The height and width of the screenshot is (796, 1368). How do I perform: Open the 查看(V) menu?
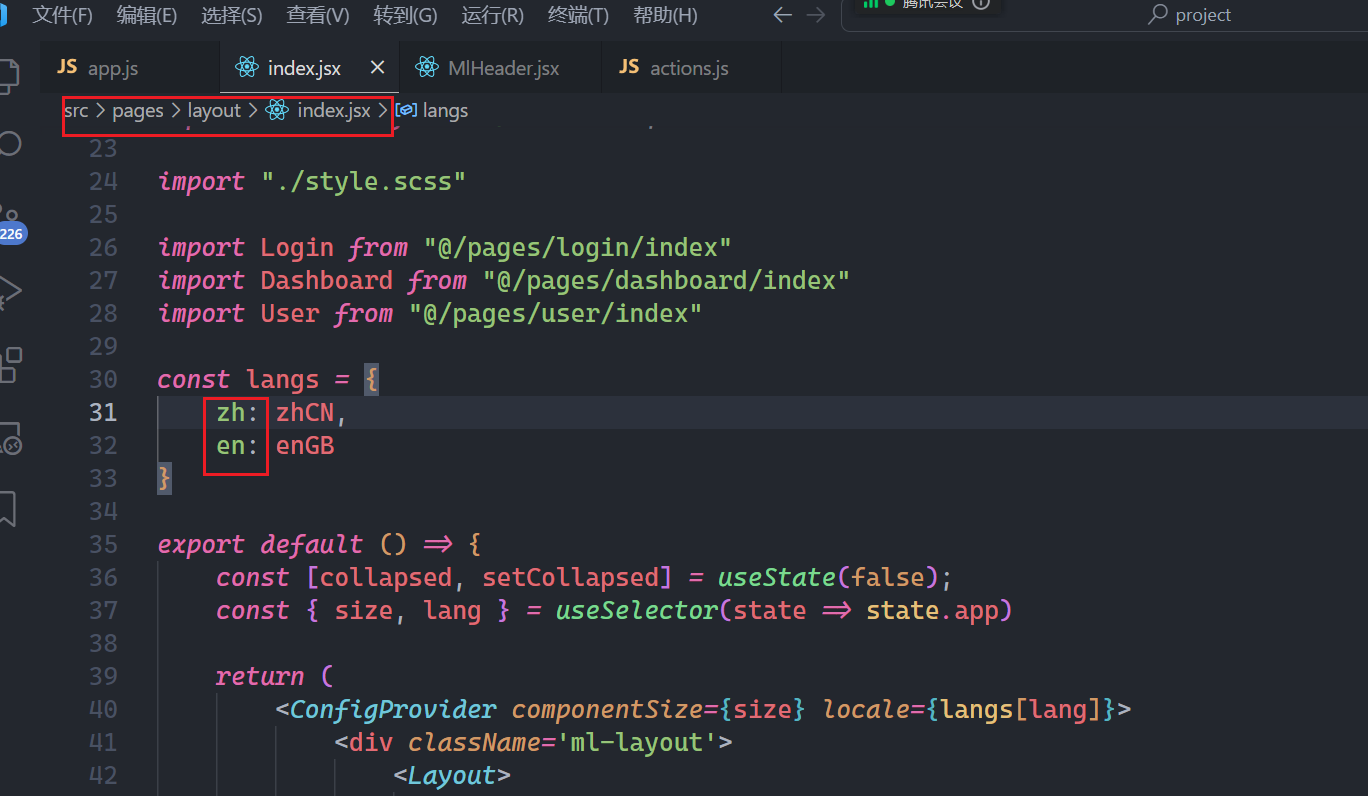pos(318,15)
